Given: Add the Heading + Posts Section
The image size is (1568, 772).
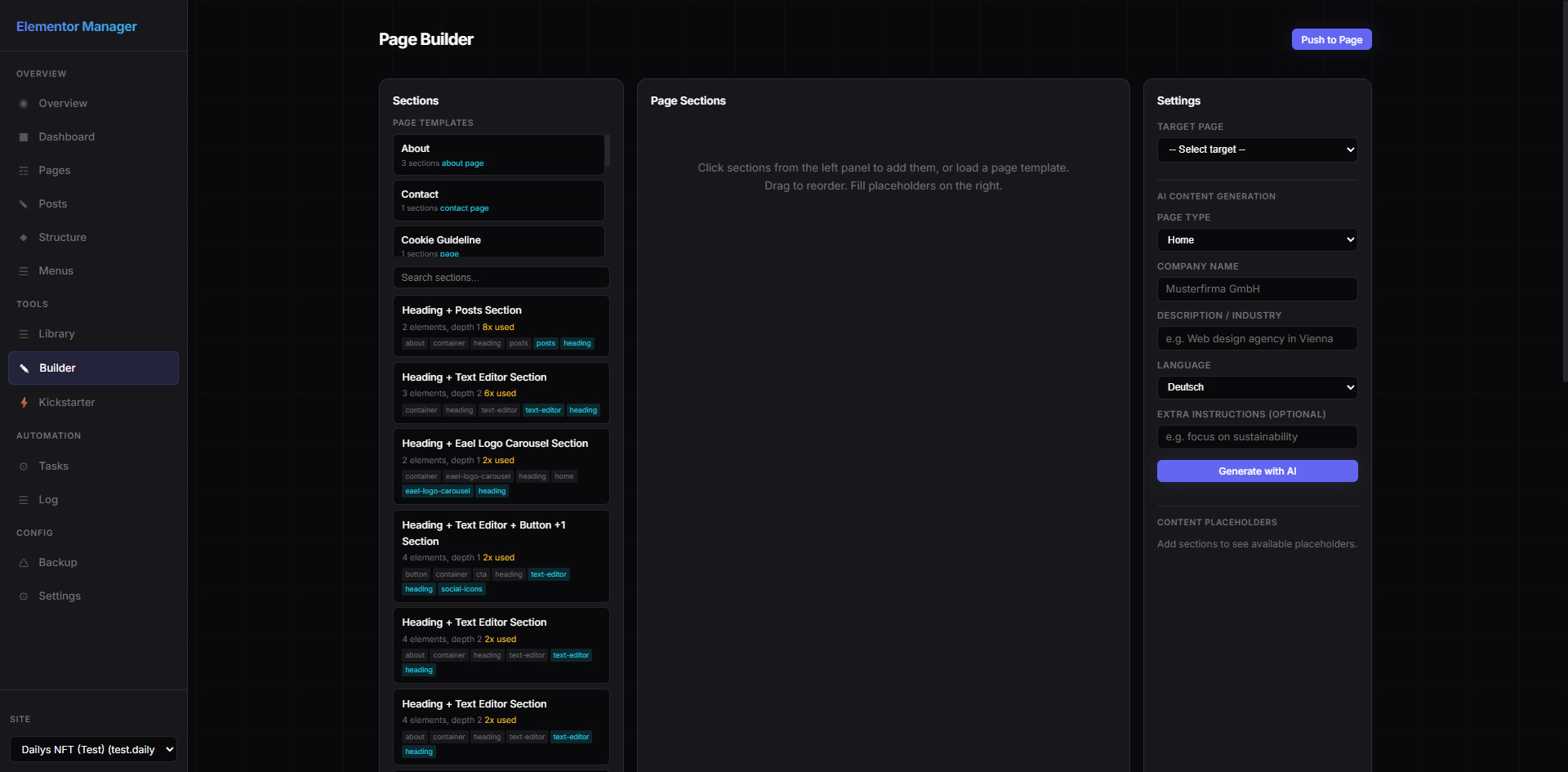Looking at the screenshot, I should 501,326.
